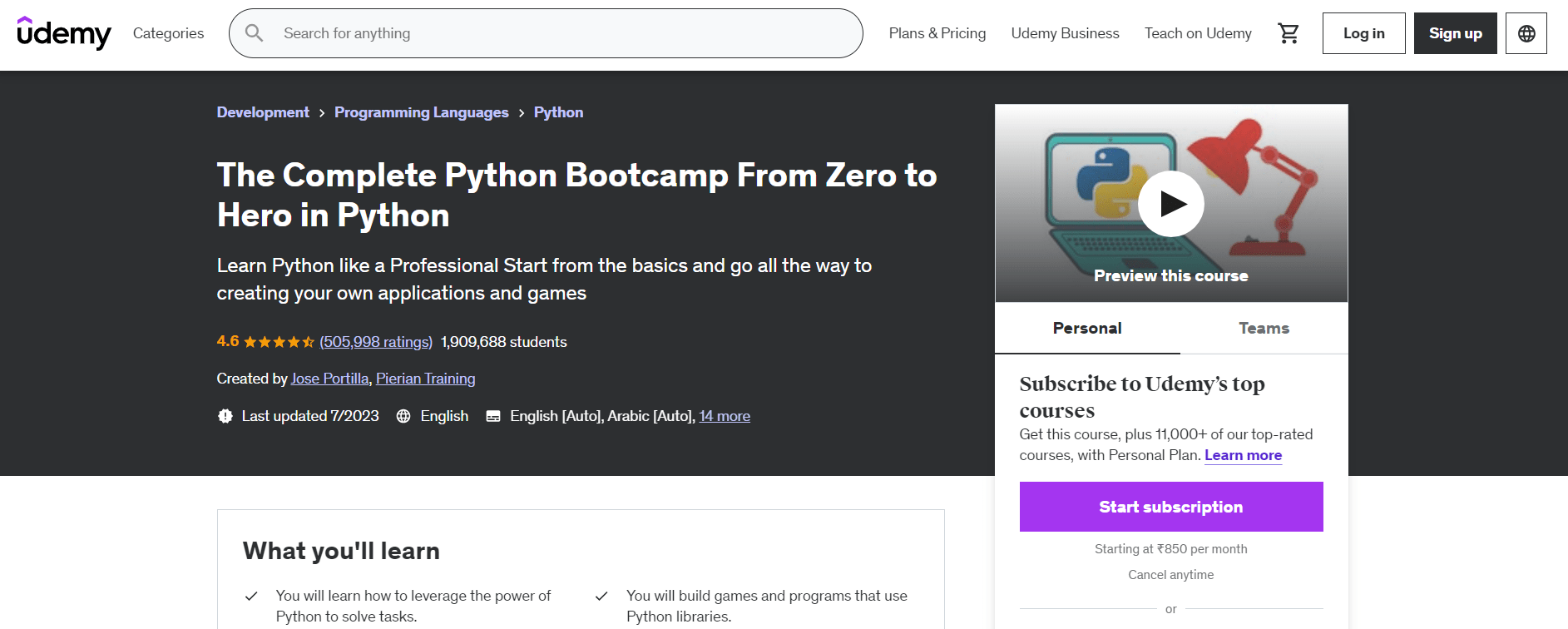Open Teach on Udemy
The width and height of the screenshot is (1568, 629).
point(1198,33)
